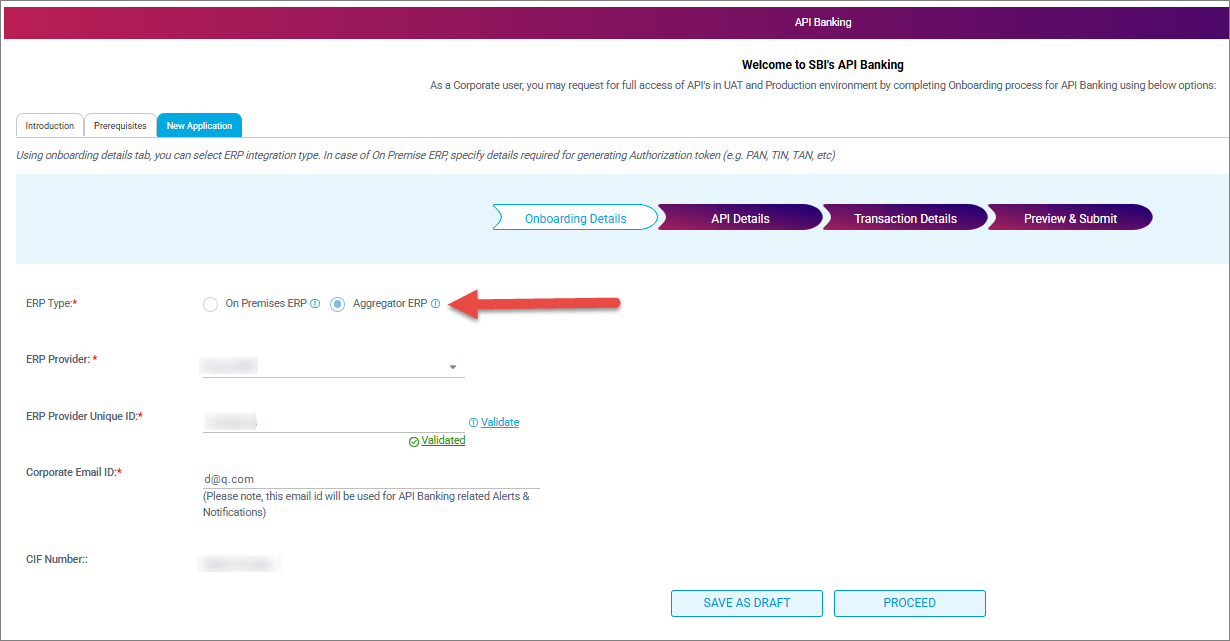Go to the Preview & Submit step

pyautogui.click(x=1070, y=218)
